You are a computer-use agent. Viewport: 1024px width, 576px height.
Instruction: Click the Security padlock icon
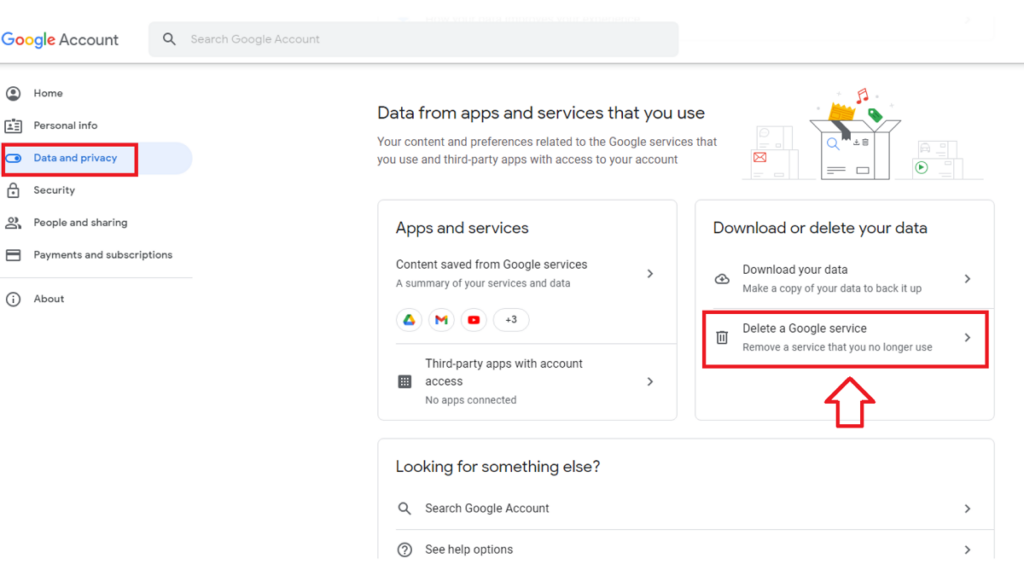[x=13, y=190]
